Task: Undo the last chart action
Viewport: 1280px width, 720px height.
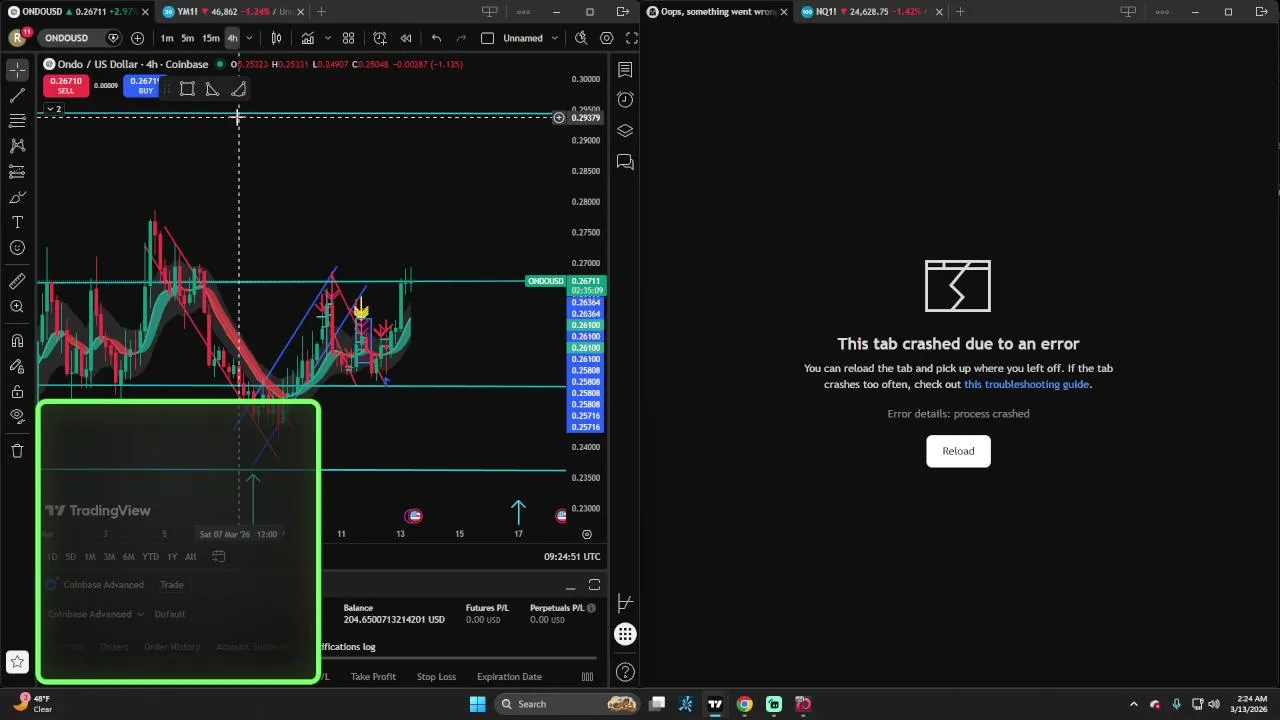Action: point(436,38)
